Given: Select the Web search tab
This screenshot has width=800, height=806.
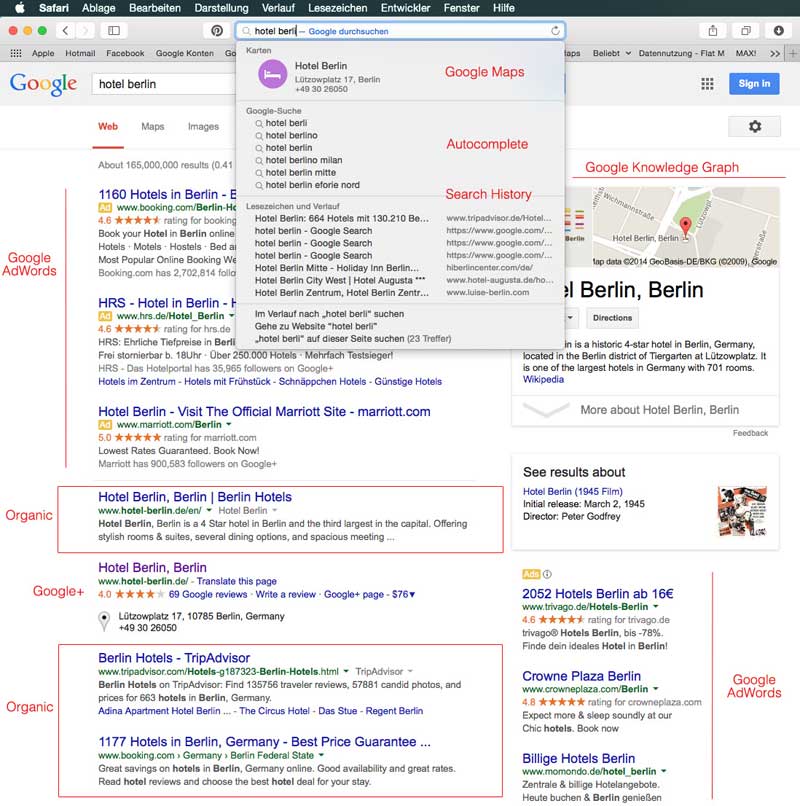Looking at the screenshot, I should (x=108, y=126).
